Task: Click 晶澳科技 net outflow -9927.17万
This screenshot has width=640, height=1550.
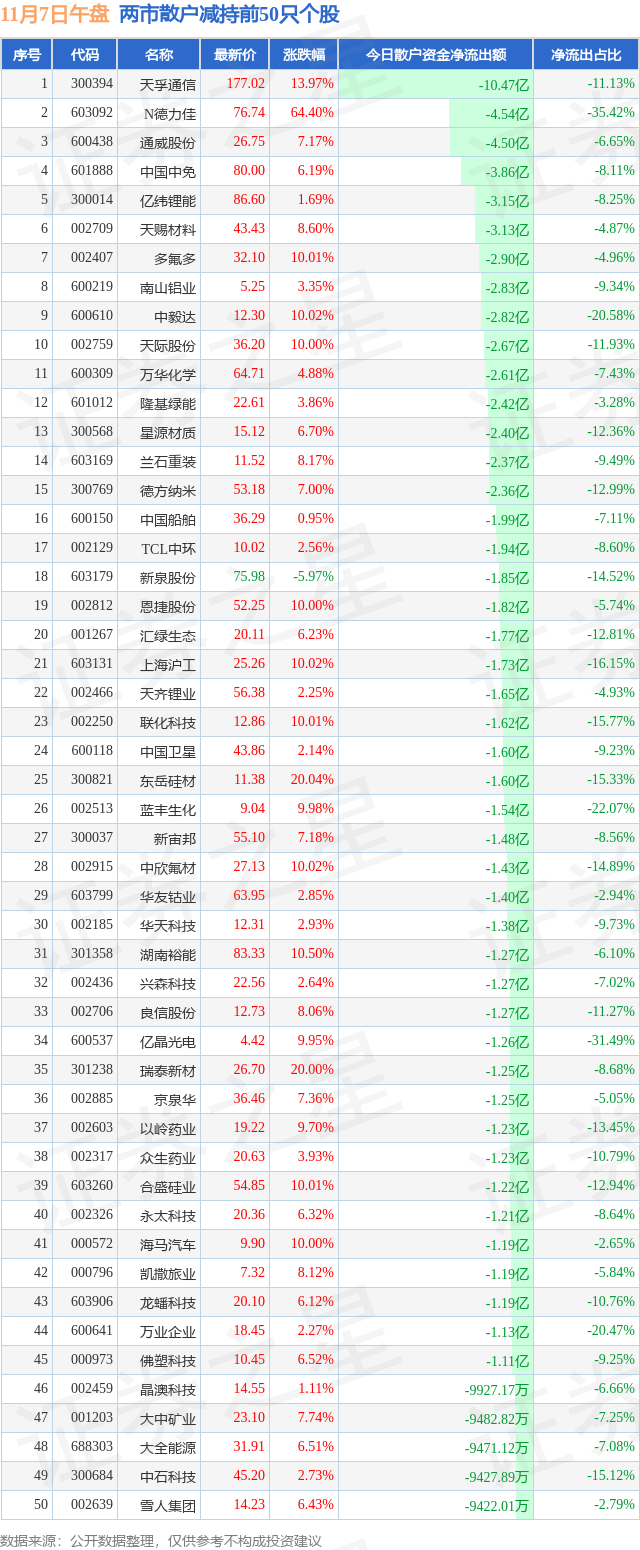Action: coord(497,1389)
